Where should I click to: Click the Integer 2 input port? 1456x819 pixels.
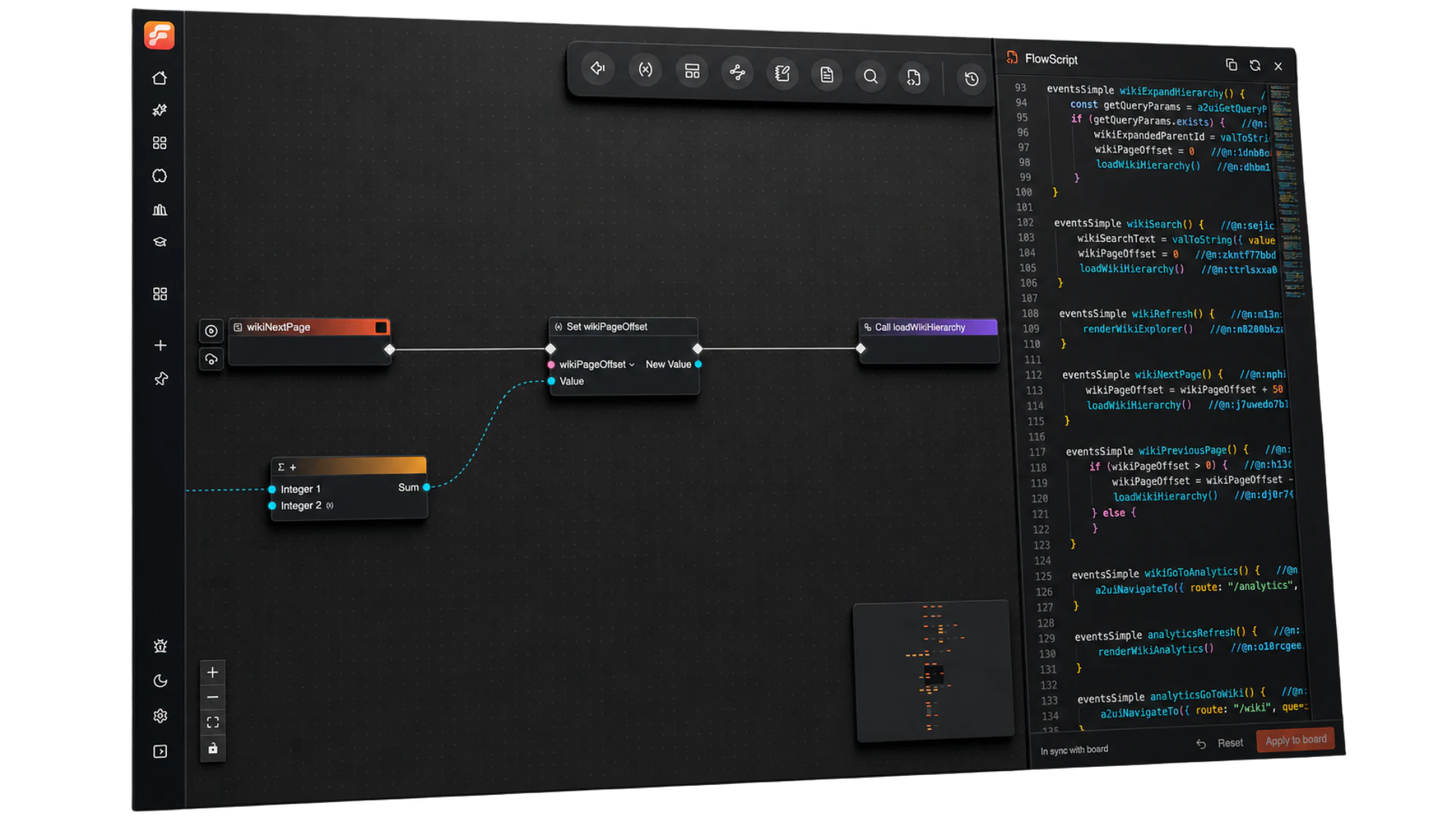tap(272, 506)
